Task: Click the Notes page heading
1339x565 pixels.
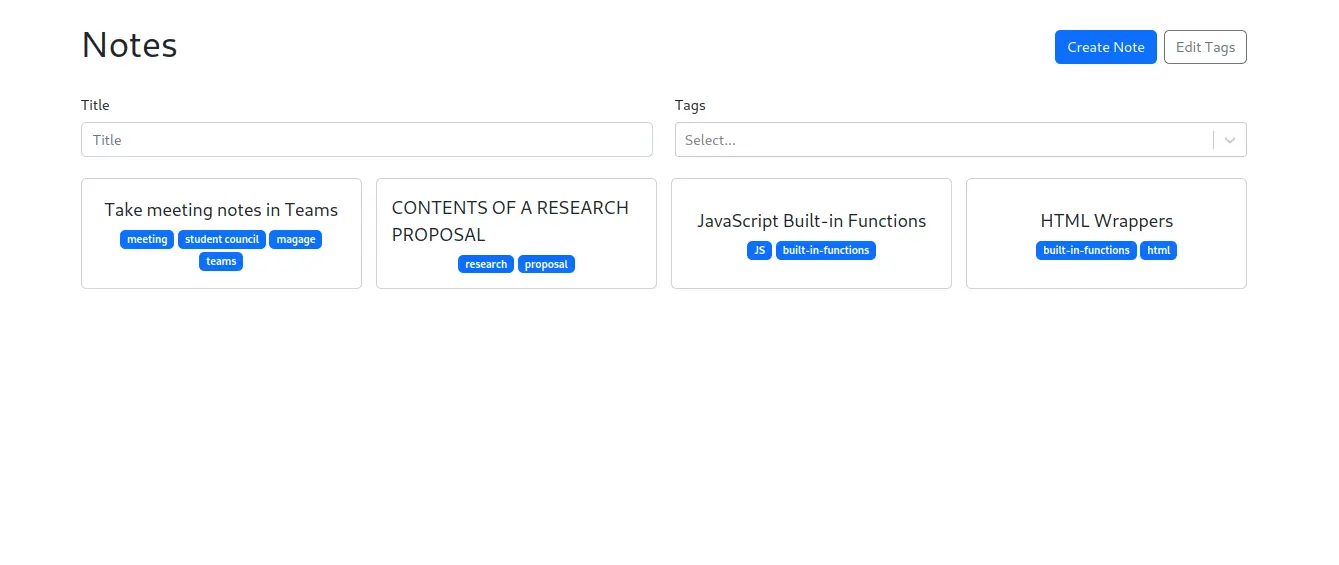Action: coord(129,45)
